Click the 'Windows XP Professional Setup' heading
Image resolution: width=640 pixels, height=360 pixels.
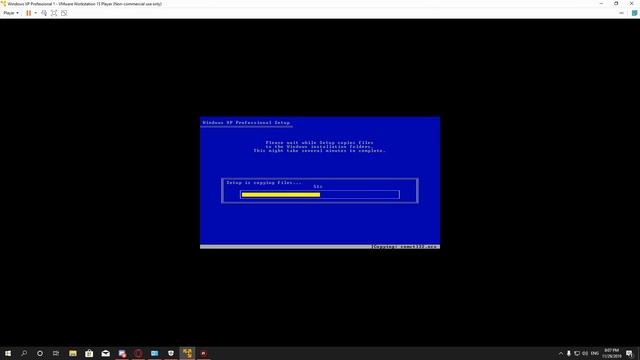(246, 122)
